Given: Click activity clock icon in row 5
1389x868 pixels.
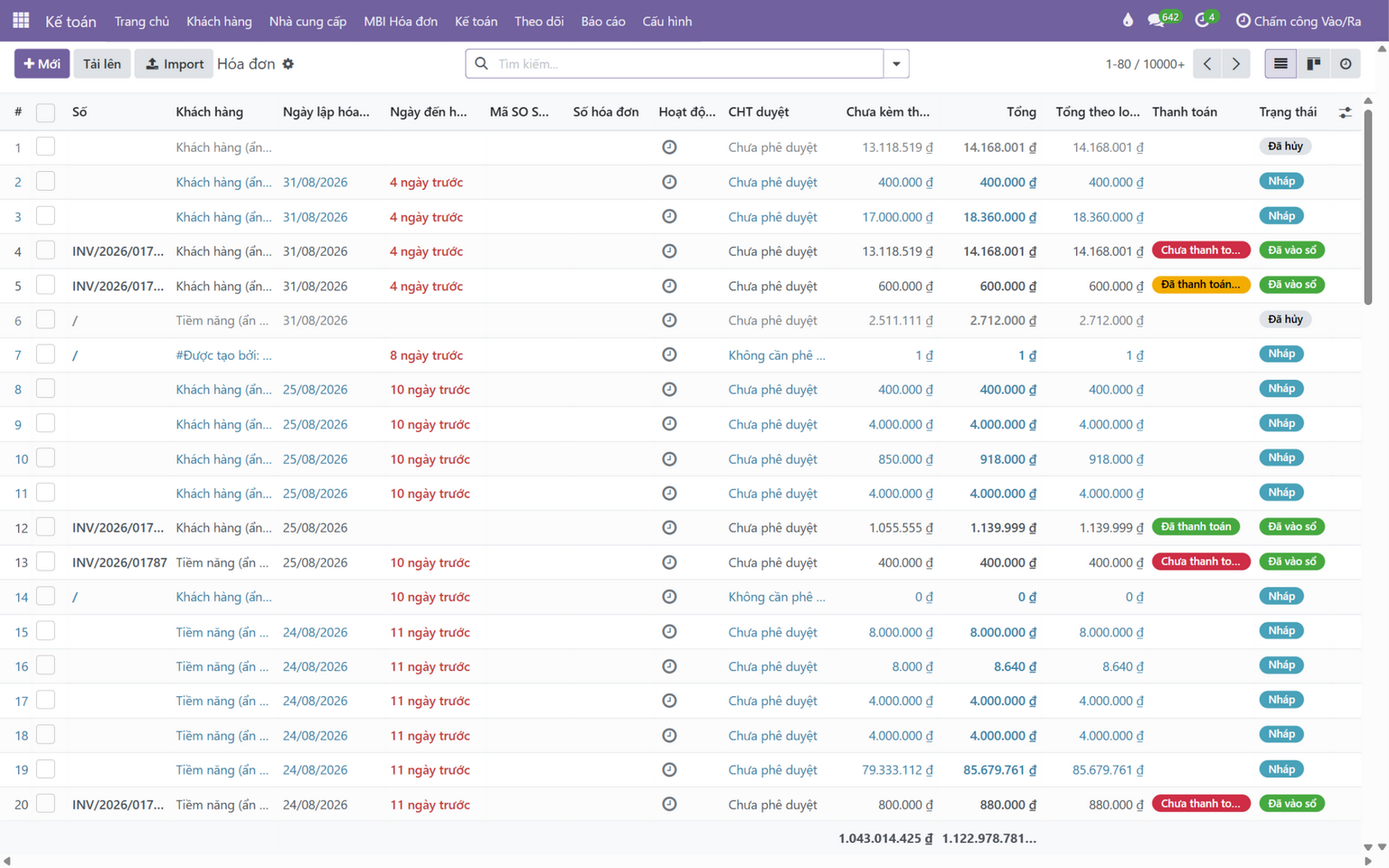Looking at the screenshot, I should [x=669, y=286].
